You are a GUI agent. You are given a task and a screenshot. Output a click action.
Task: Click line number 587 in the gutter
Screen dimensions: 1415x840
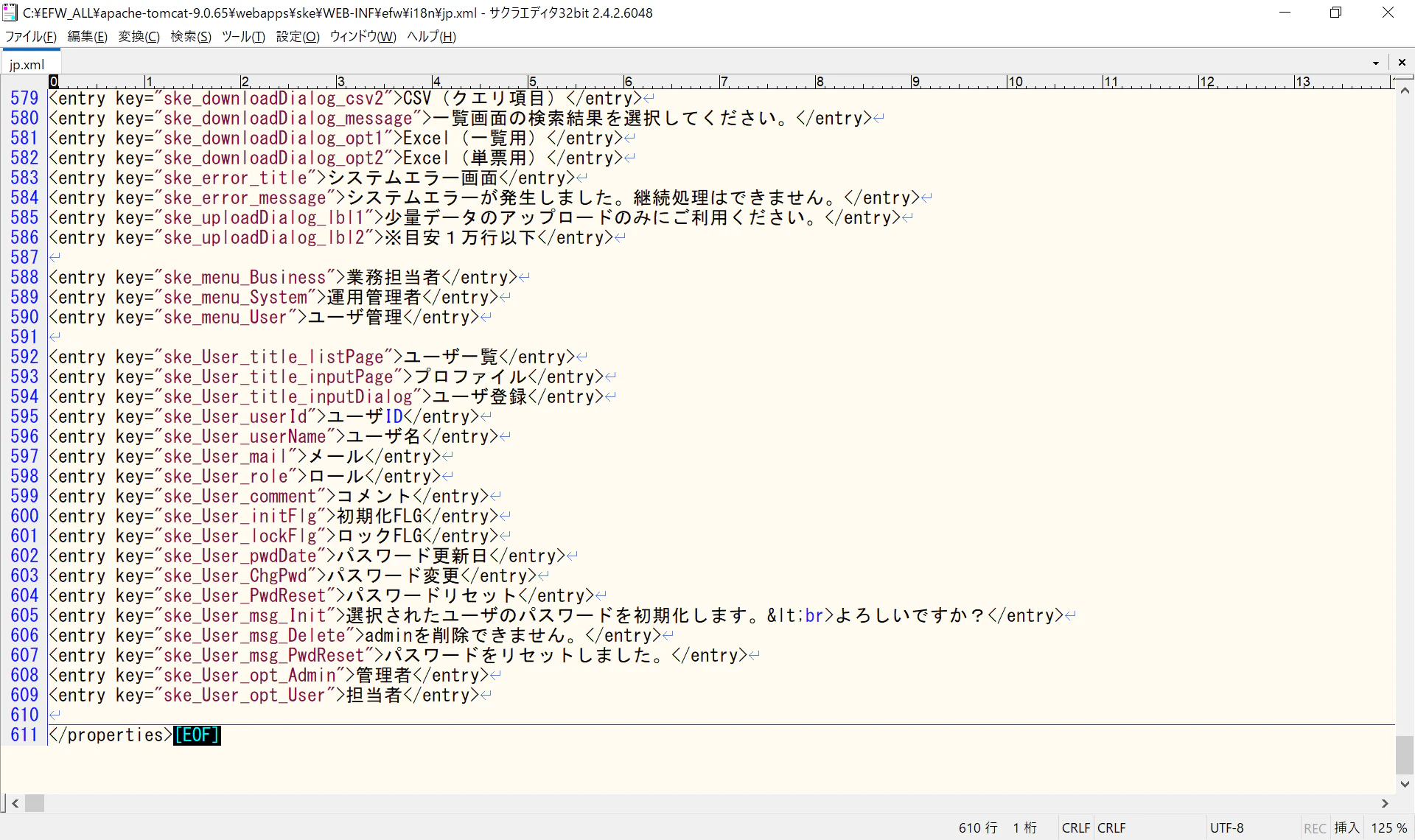pos(24,257)
